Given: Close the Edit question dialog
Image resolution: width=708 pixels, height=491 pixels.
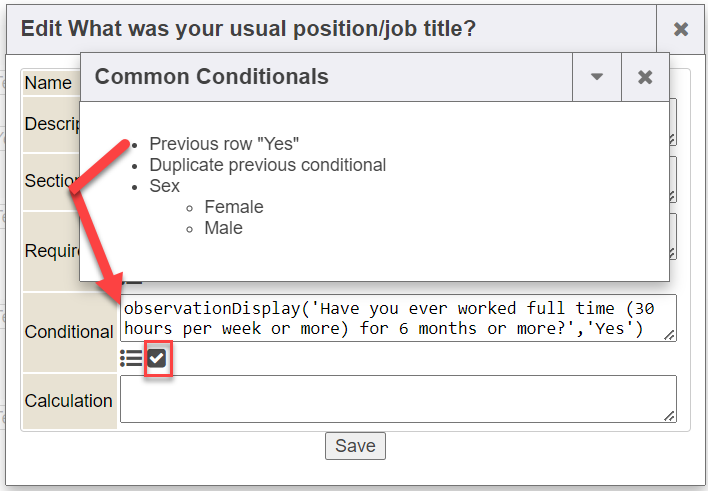Looking at the screenshot, I should [681, 29].
